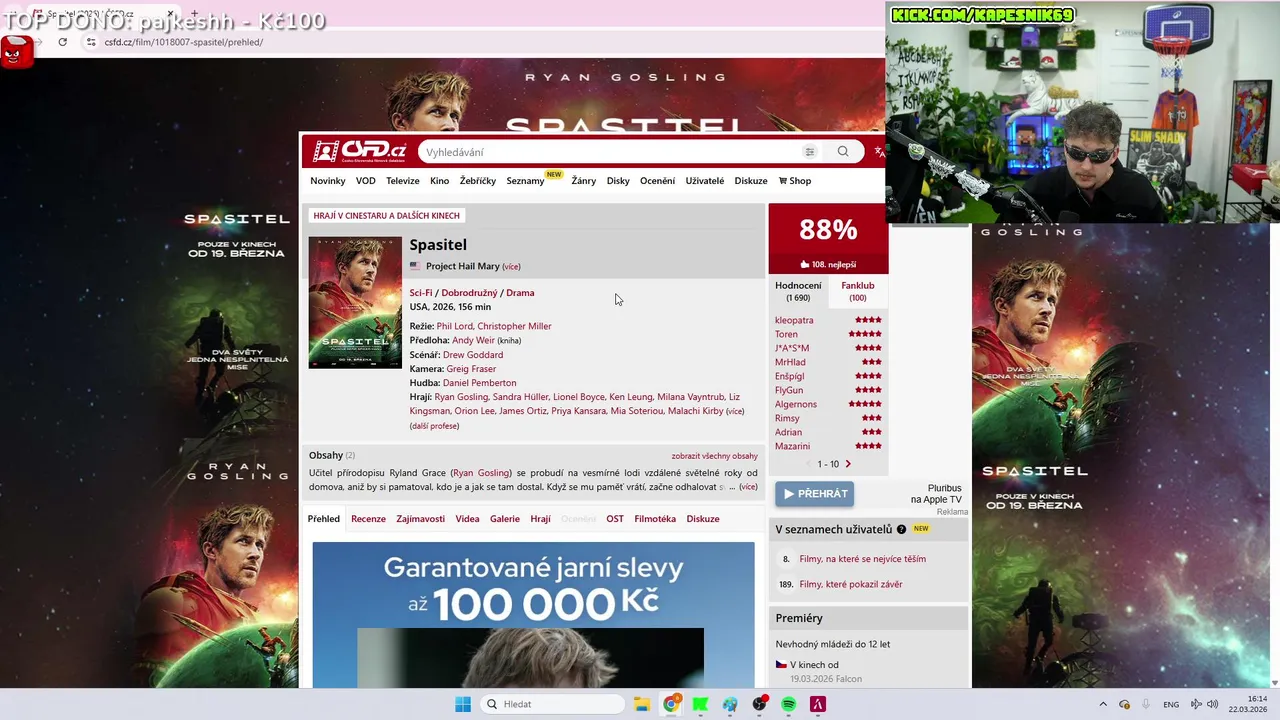
Task: Expand the (další profese) list
Action: [434, 426]
